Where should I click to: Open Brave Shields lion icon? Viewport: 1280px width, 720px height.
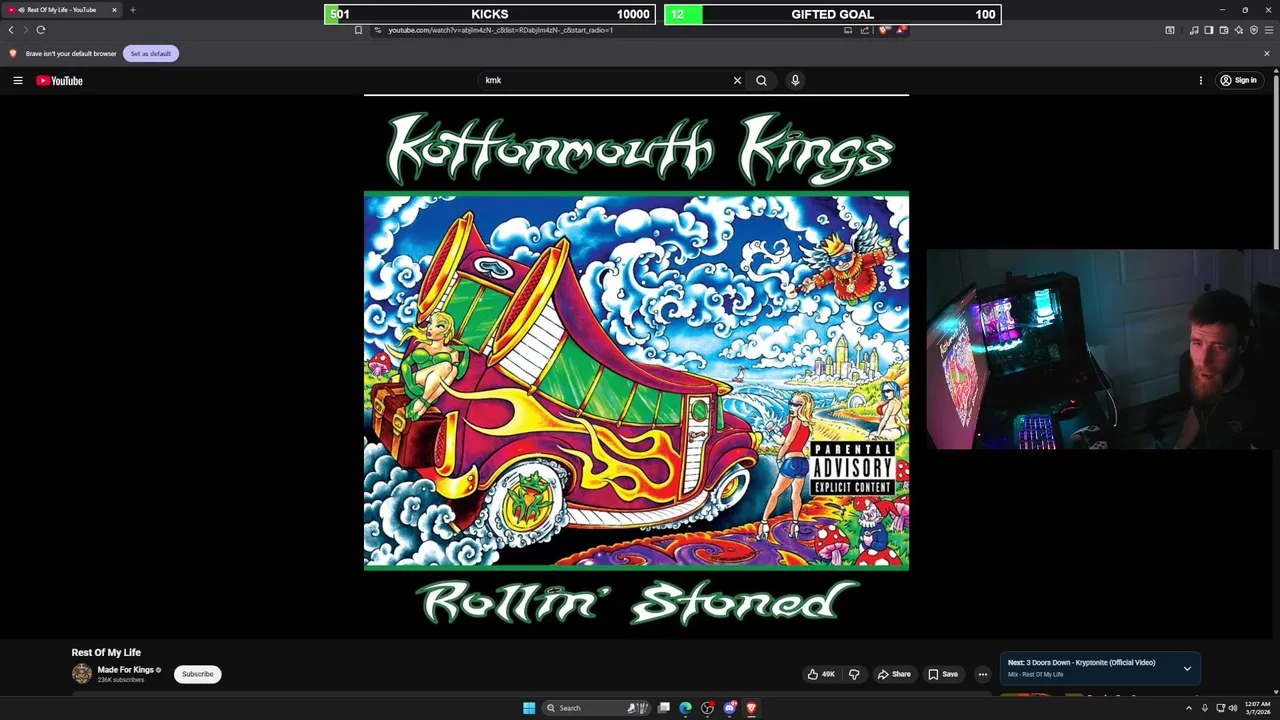click(x=884, y=30)
